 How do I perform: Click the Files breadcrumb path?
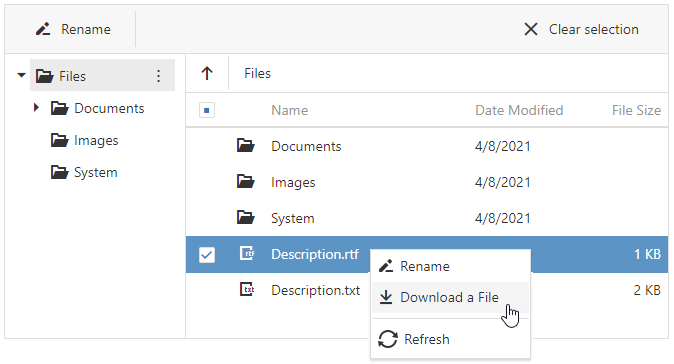click(x=257, y=73)
